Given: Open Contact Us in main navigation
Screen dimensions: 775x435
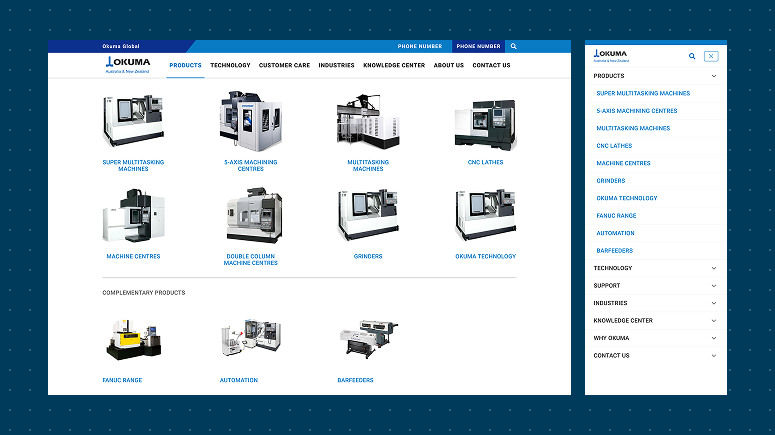Looking at the screenshot, I should point(491,65).
